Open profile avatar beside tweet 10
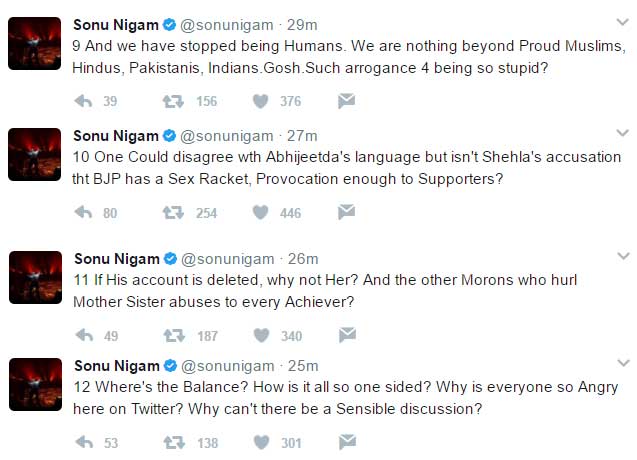This screenshot has height=460, width=637. pos(34,154)
